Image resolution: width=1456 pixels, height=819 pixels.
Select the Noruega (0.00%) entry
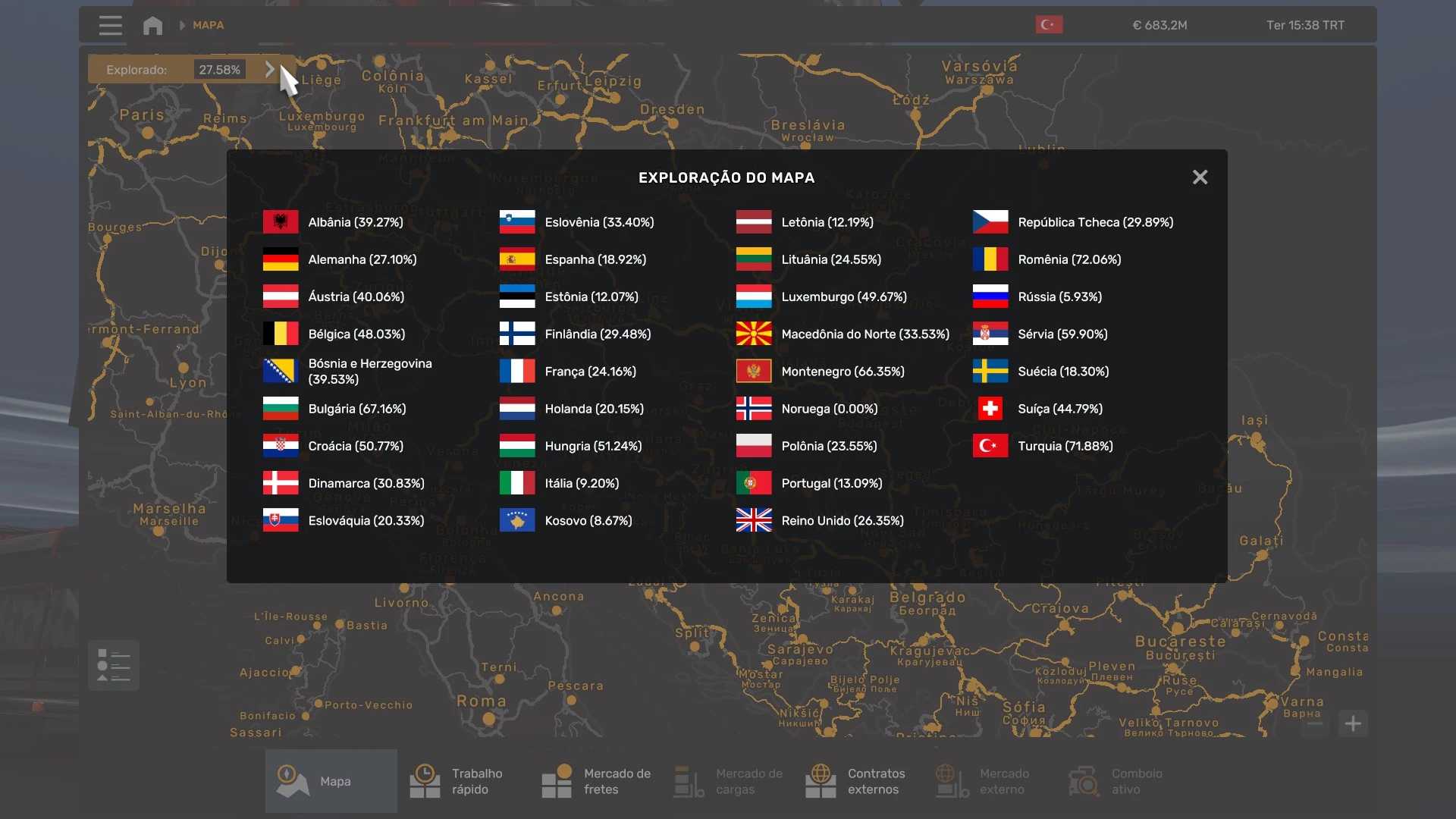[829, 409]
